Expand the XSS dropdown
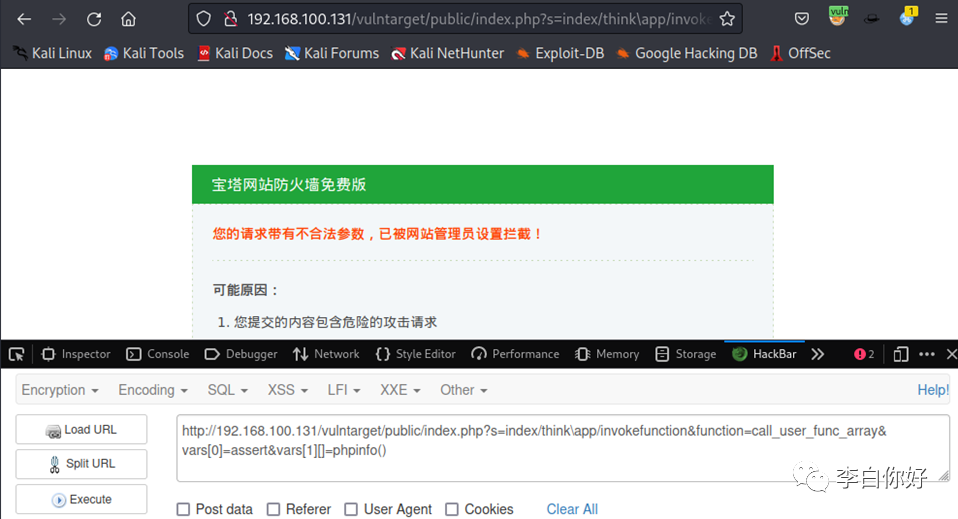Image resolution: width=958 pixels, height=519 pixels. [x=287, y=390]
